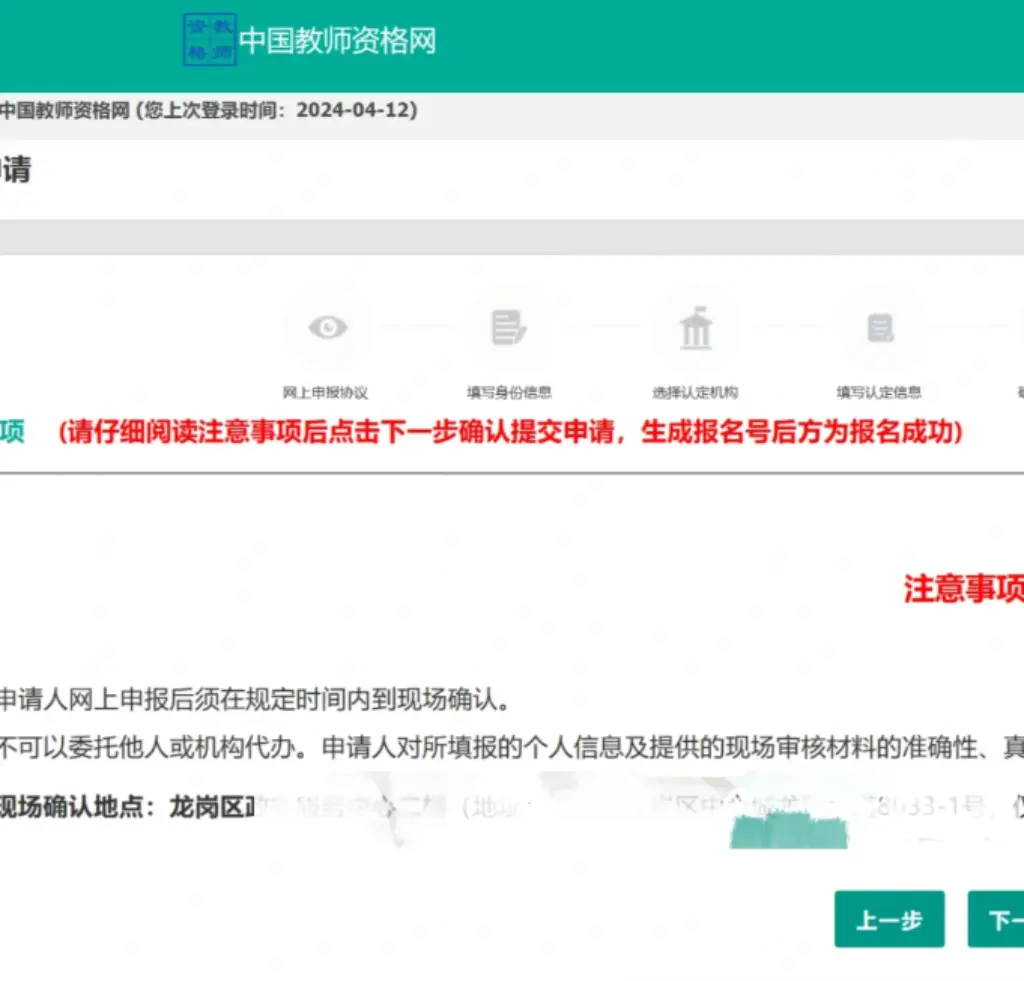Click the green 项 section heading
Image resolution: width=1024 pixels, height=981 pixels.
click(x=12, y=432)
